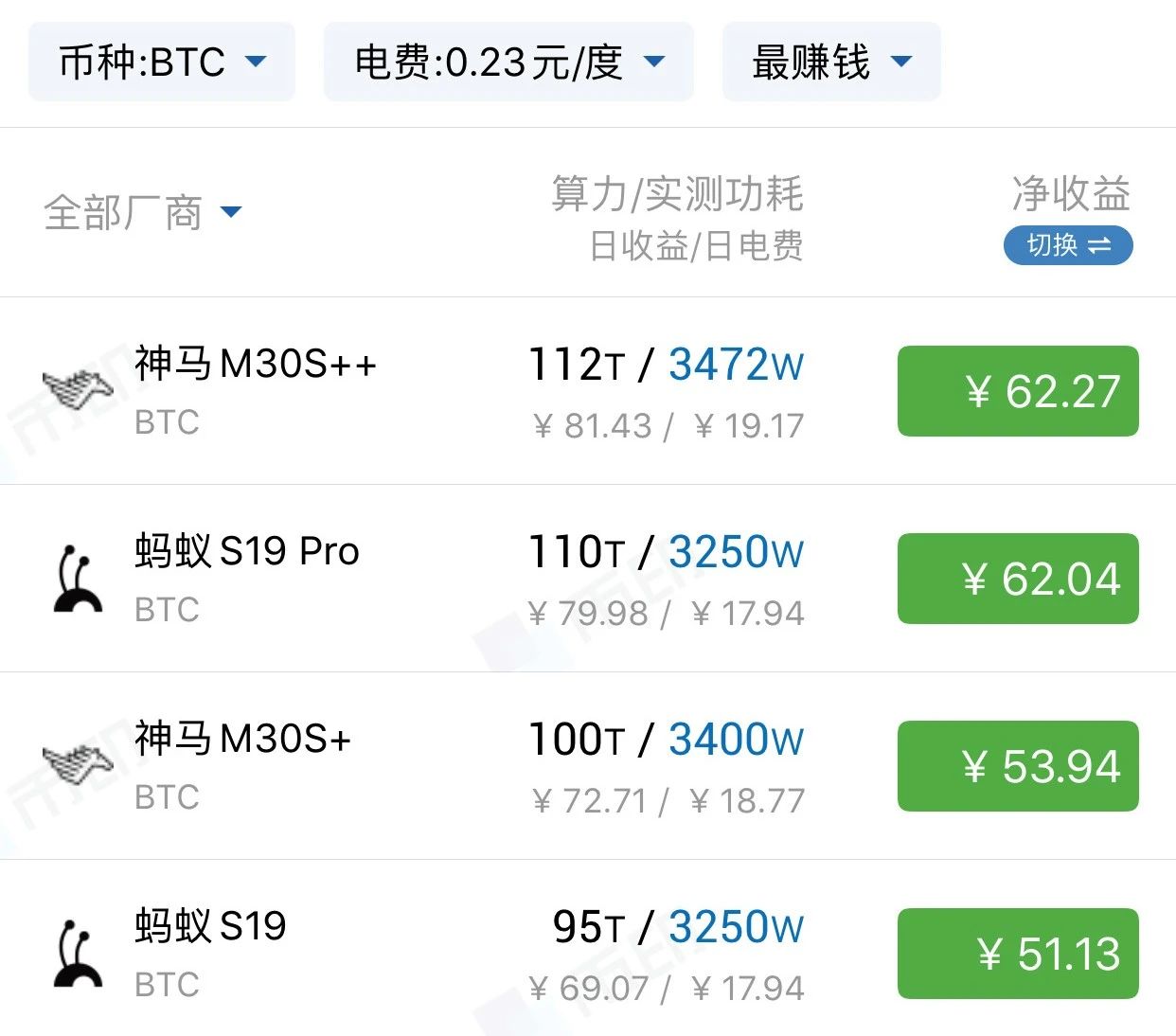Open the 神马 M30S++ miner name

(256, 364)
